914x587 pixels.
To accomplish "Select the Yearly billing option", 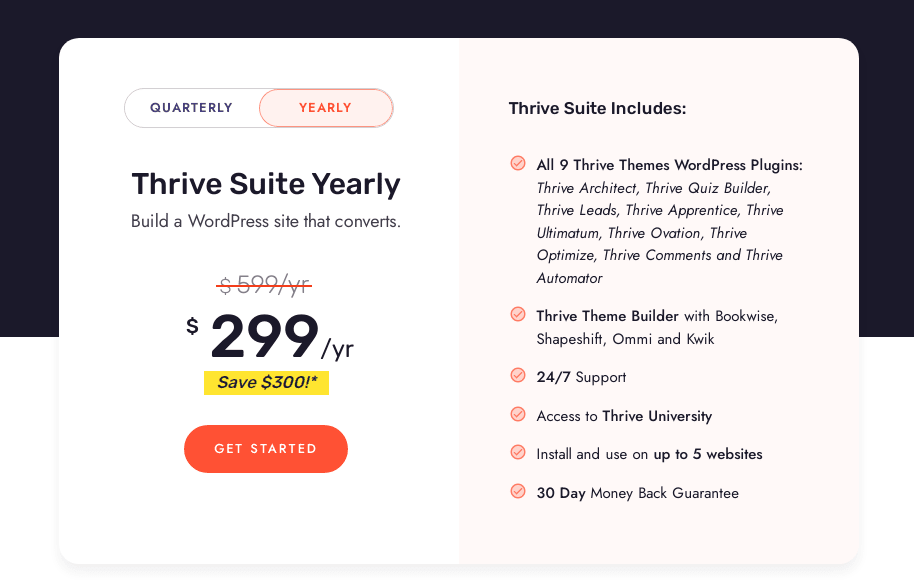I will 325,108.
